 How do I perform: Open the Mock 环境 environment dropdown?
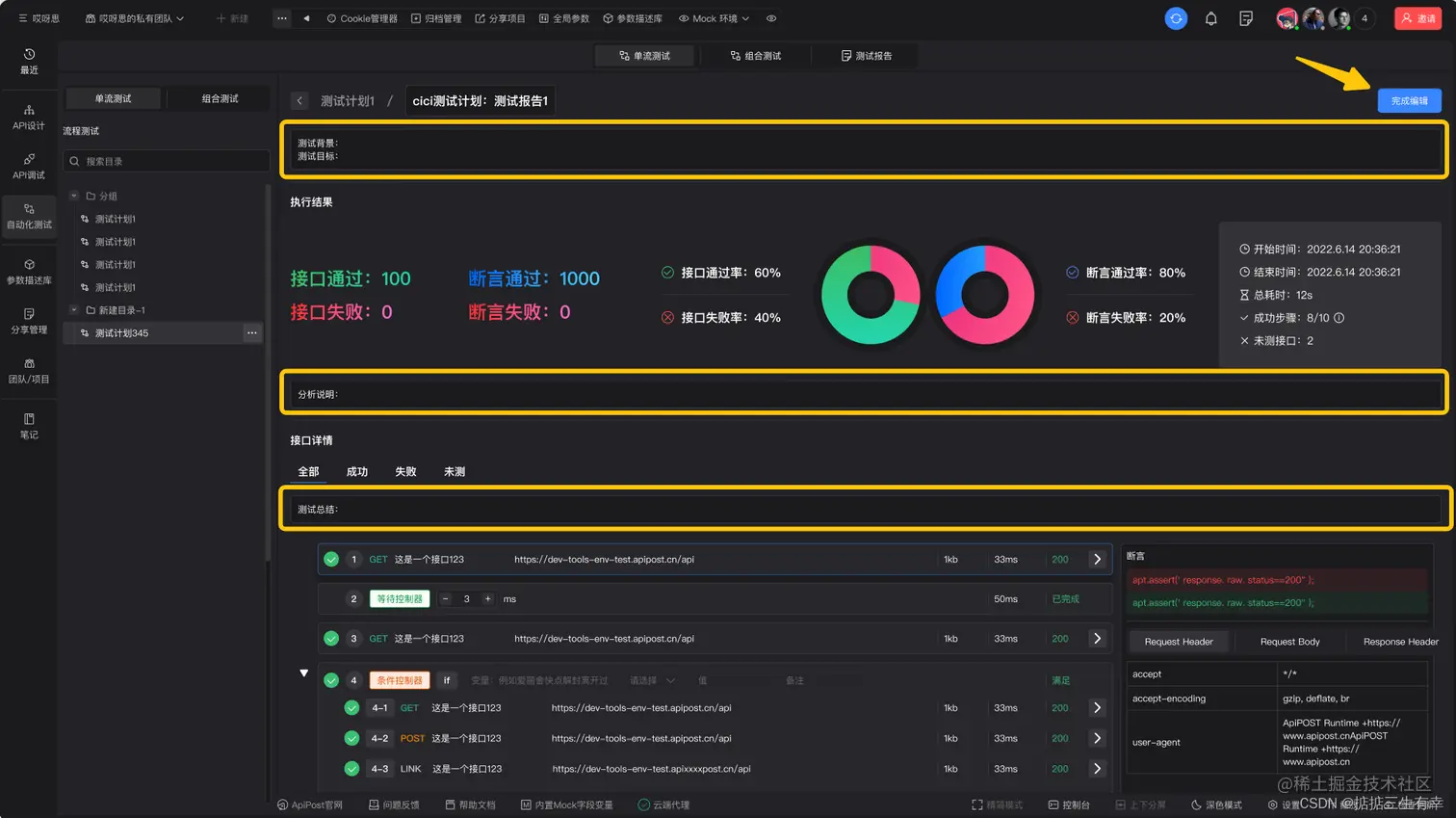(x=715, y=18)
